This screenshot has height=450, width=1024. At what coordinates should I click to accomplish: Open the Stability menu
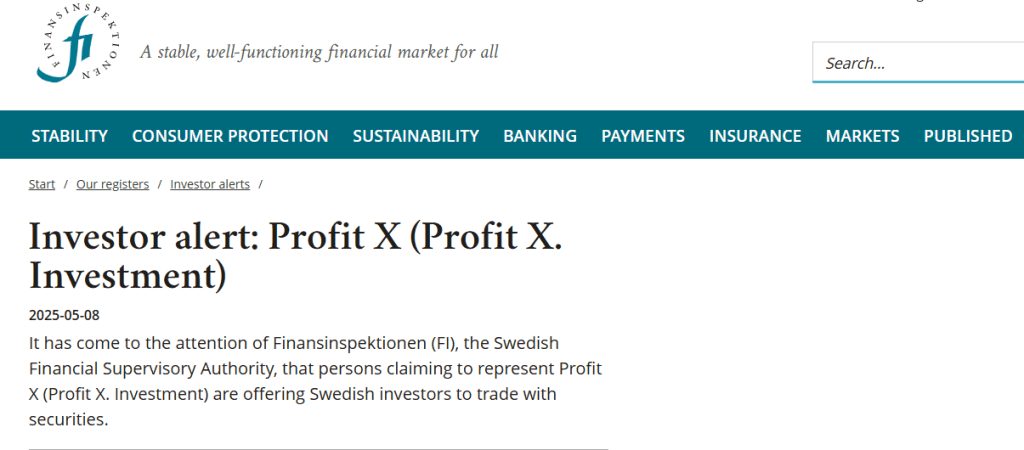coord(70,136)
